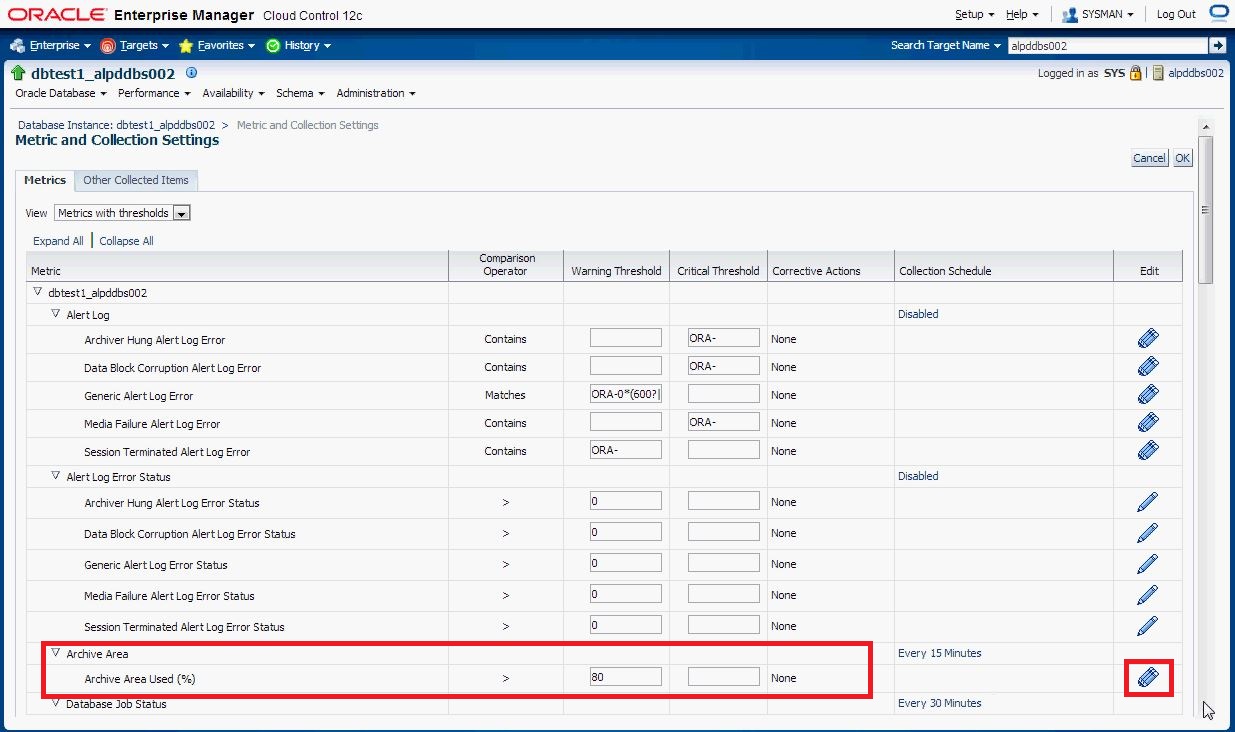
Task: Click Generic Alert Log Error warning threshold field
Action: pyautogui.click(x=626, y=394)
